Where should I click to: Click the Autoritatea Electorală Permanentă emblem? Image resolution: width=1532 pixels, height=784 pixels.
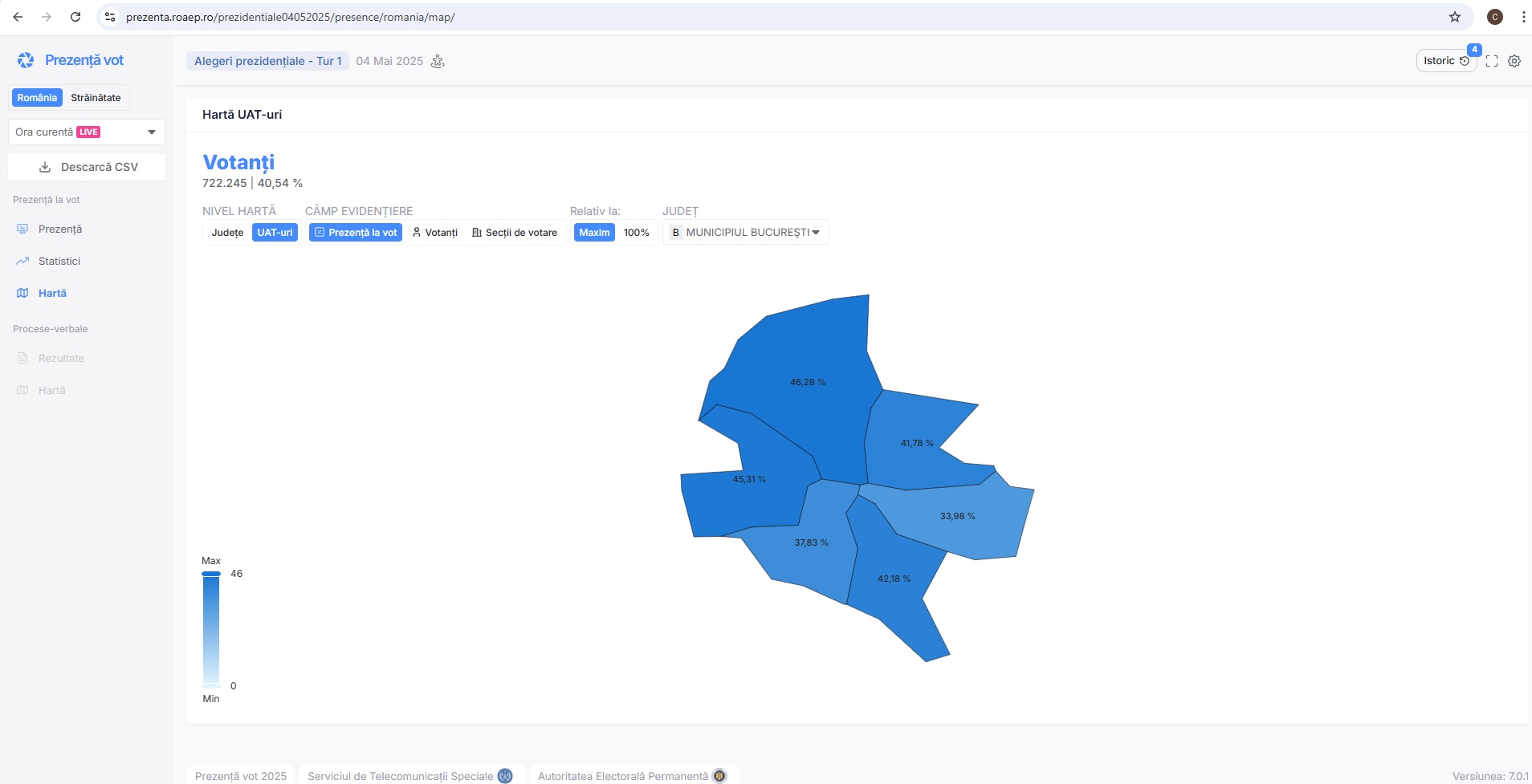click(719, 776)
